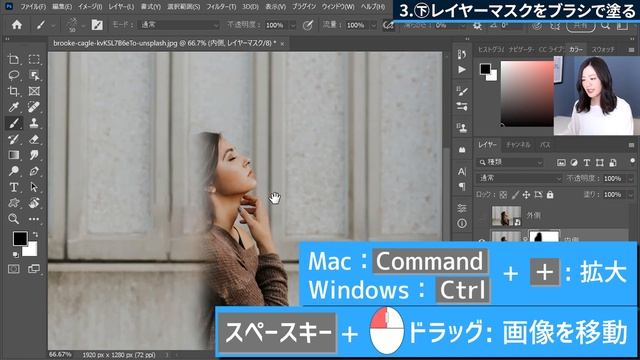Open the Paragraph panel icon
The height and width of the screenshot is (360, 640).
pyautogui.click(x=462, y=187)
